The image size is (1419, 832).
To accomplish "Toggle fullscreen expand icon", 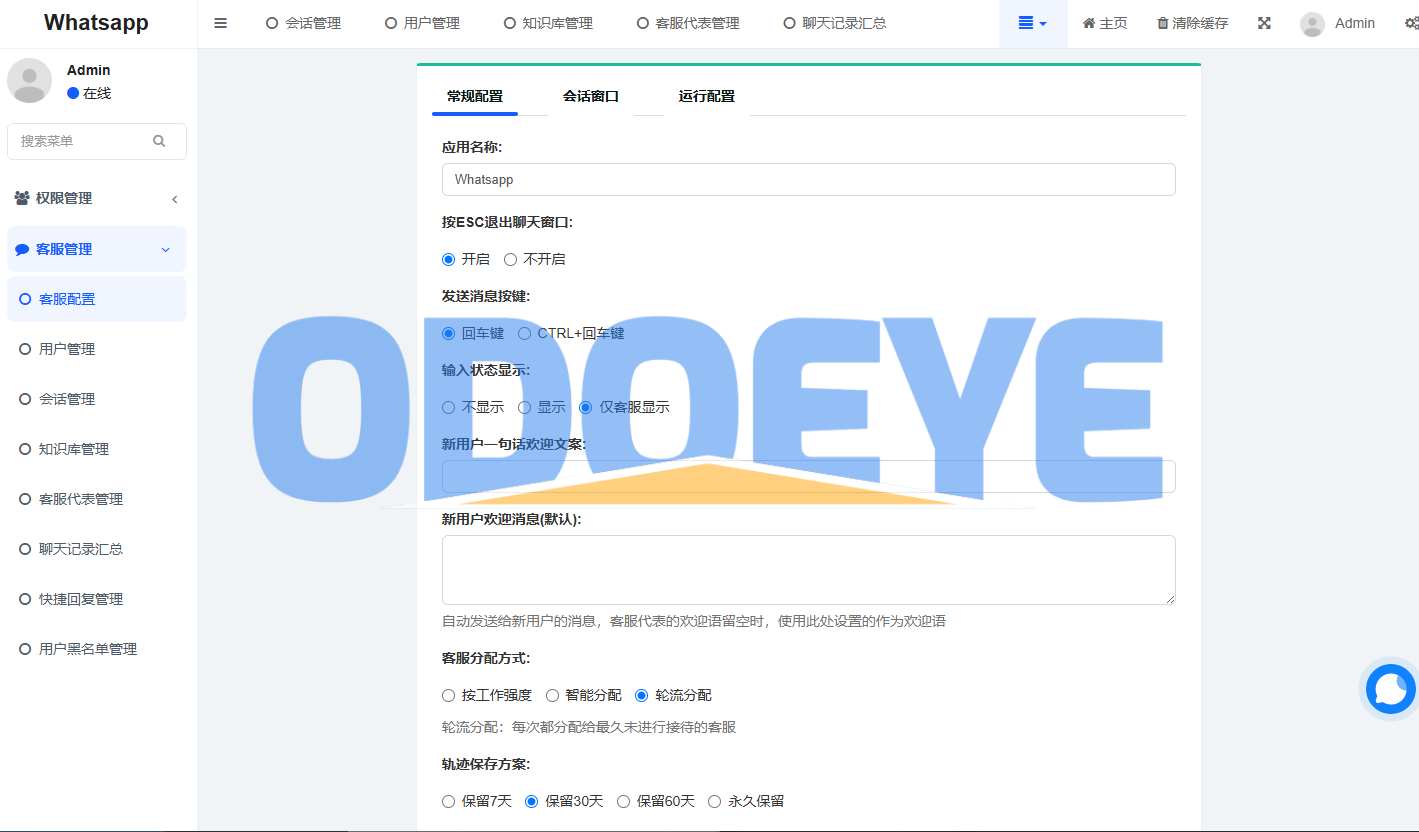I will point(1264,23).
